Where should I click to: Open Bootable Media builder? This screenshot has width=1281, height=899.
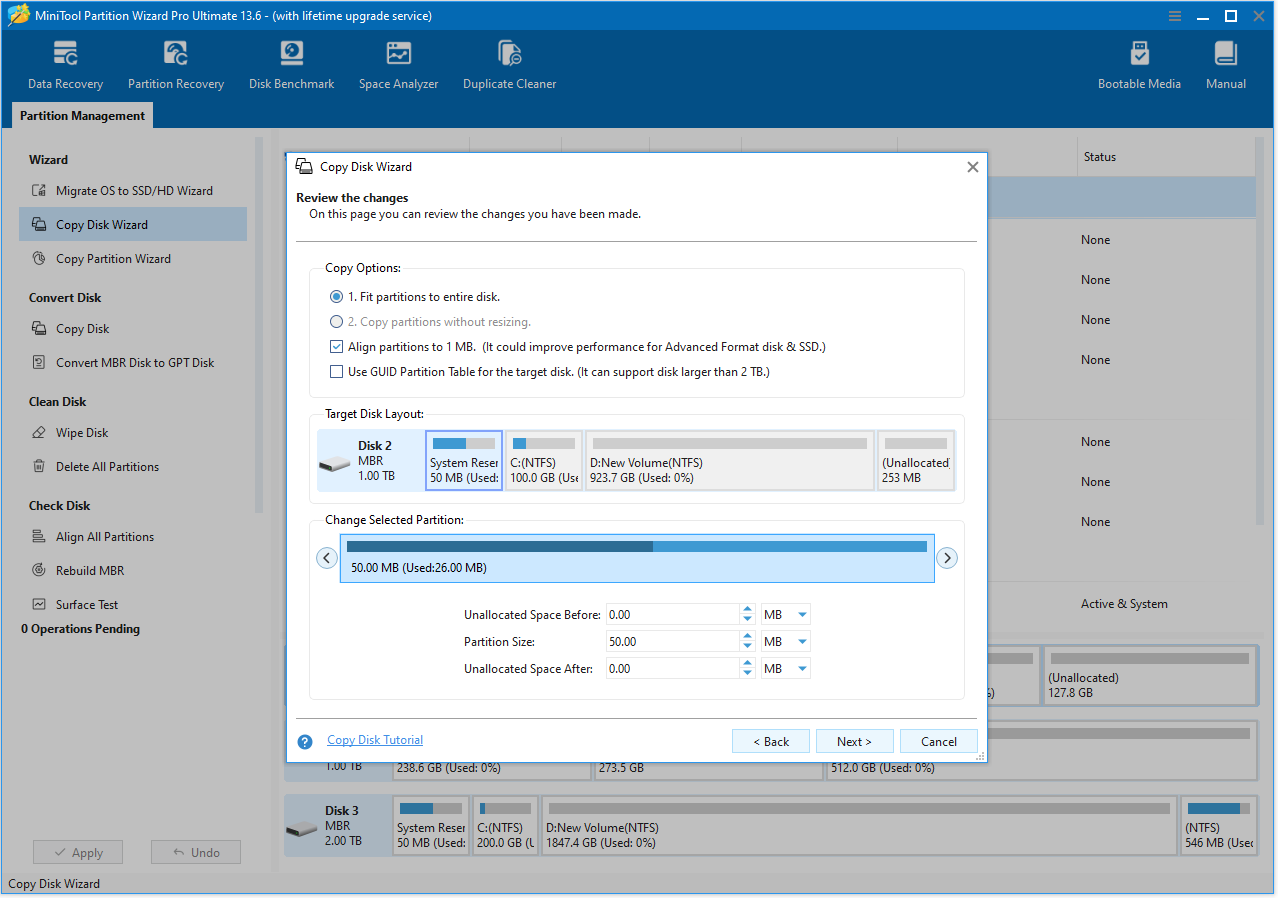1139,66
